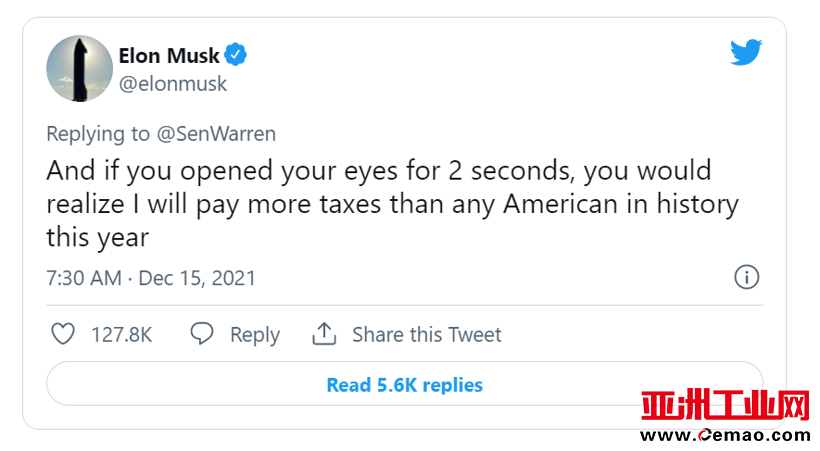The image size is (820, 451).
Task: Click the Dec 15, 2021 date
Action: tap(197, 278)
